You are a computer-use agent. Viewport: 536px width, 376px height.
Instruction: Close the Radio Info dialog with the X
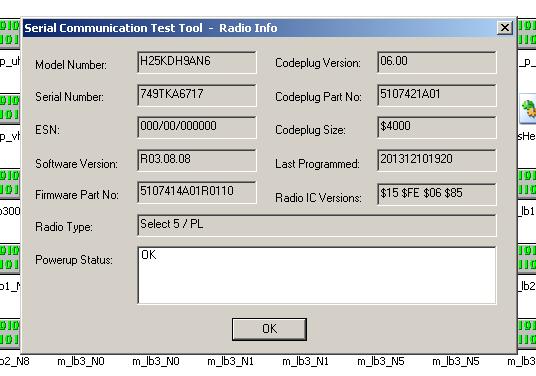[x=505, y=28]
